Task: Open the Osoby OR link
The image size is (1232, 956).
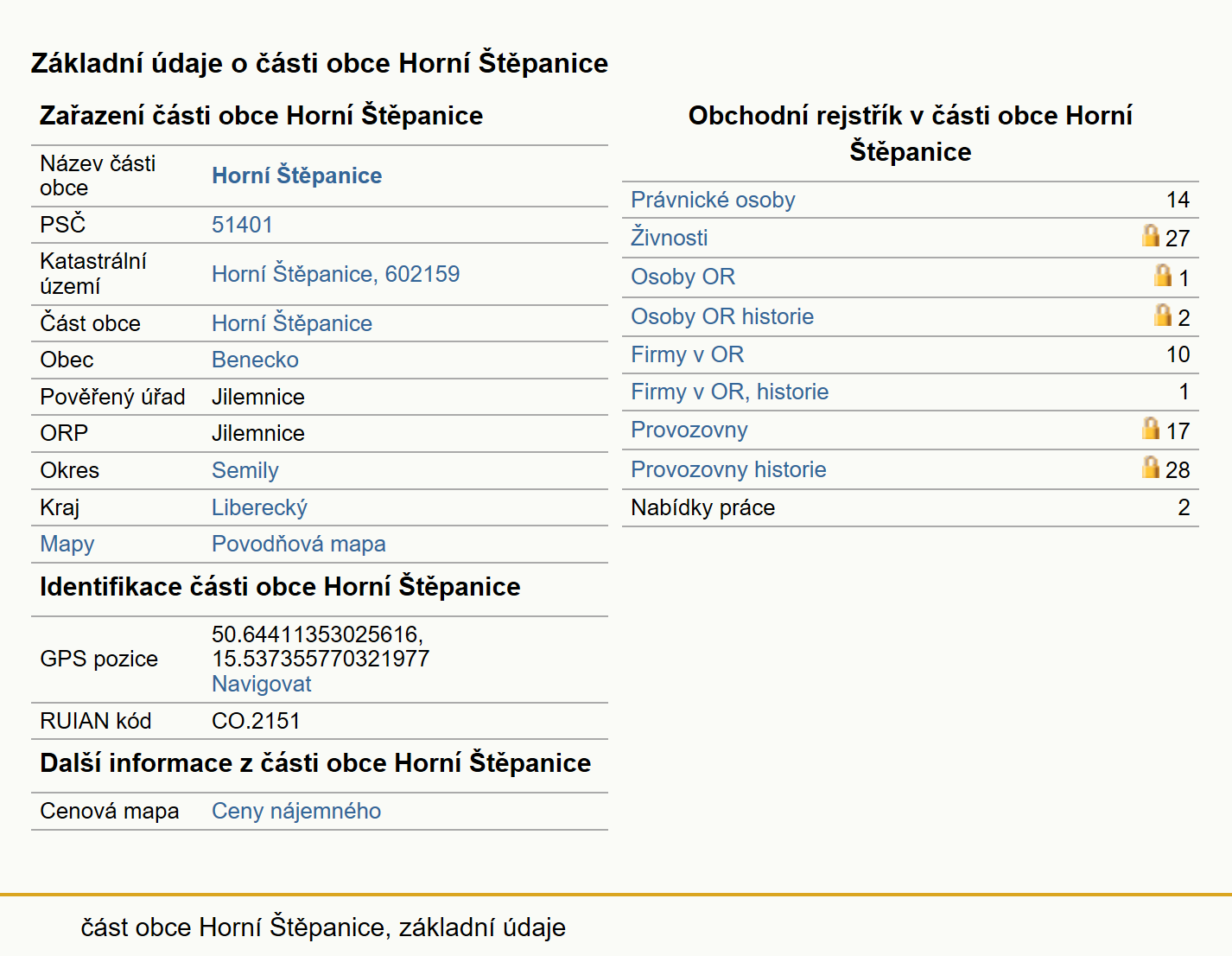Action: (x=683, y=277)
